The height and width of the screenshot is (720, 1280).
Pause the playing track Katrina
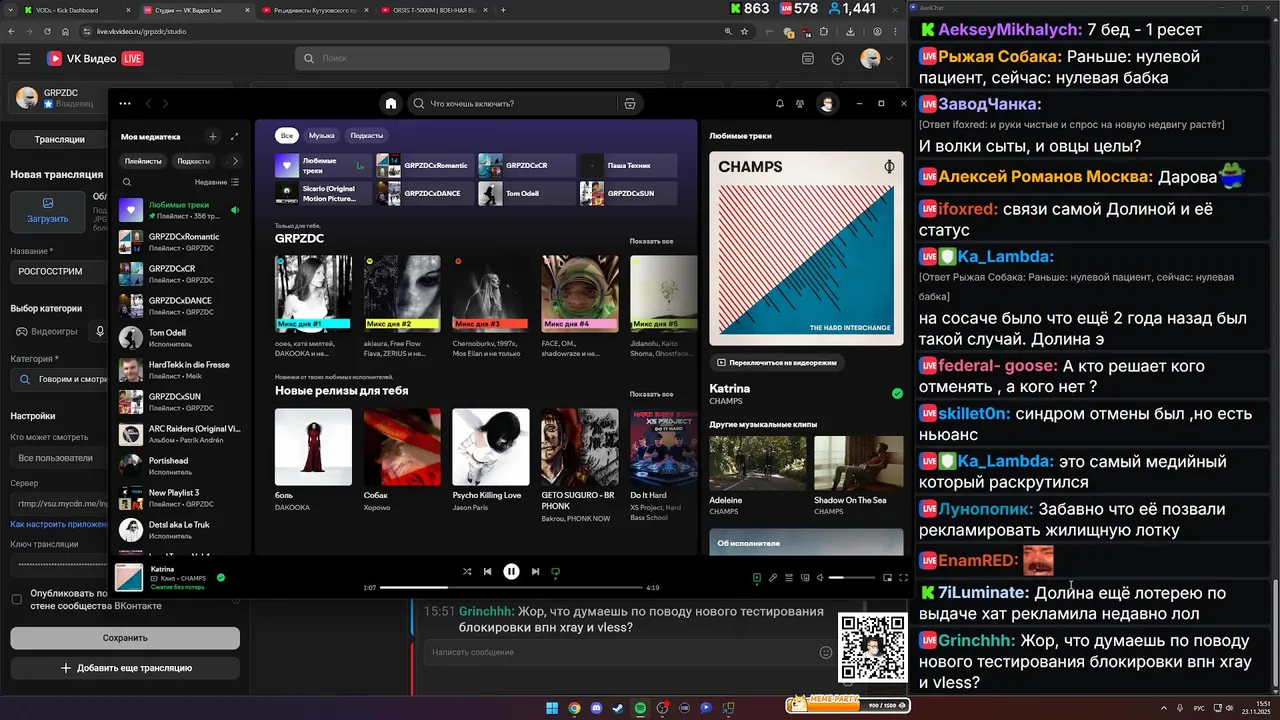pyautogui.click(x=511, y=571)
